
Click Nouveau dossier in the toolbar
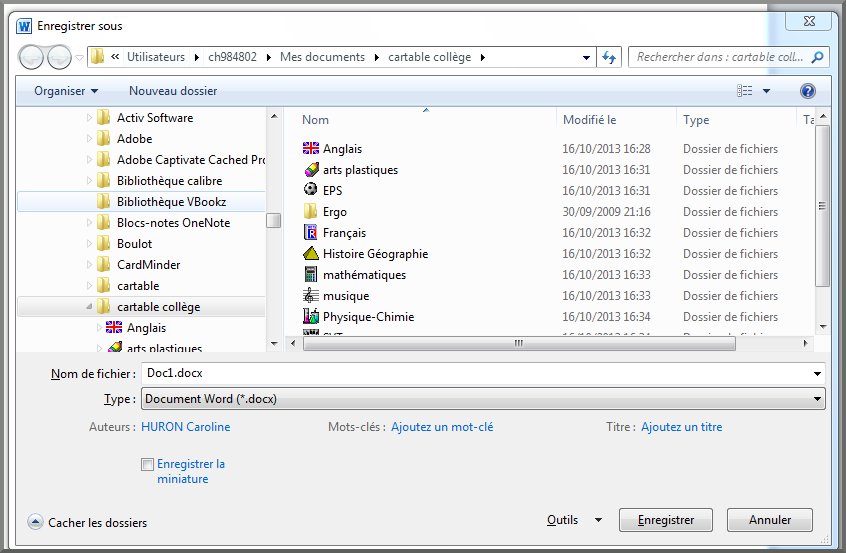173,91
